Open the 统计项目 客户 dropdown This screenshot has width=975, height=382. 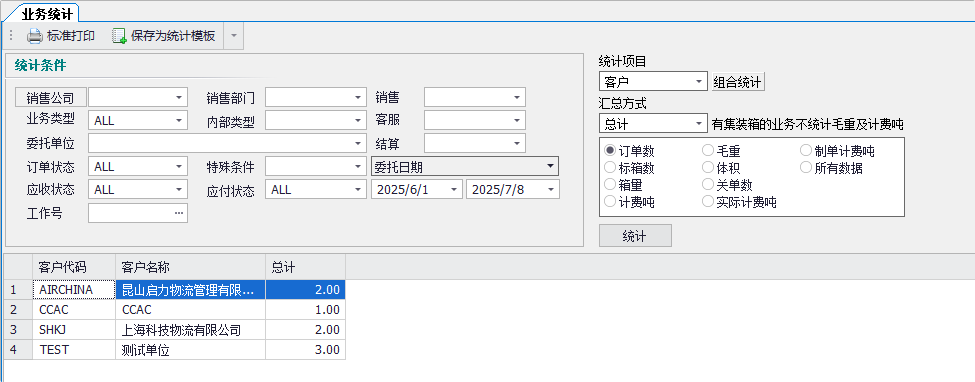pyautogui.click(x=700, y=82)
